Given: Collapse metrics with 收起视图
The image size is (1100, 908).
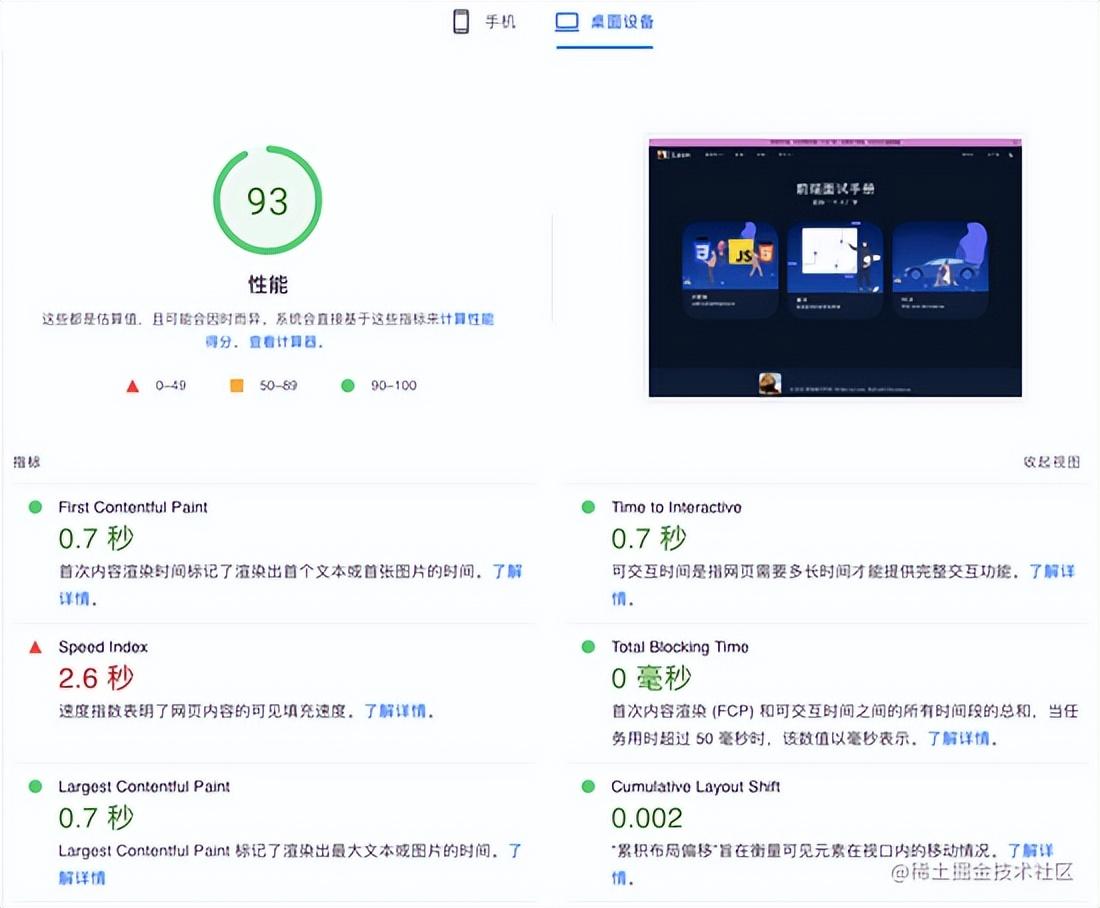Looking at the screenshot, I should 1051,462.
